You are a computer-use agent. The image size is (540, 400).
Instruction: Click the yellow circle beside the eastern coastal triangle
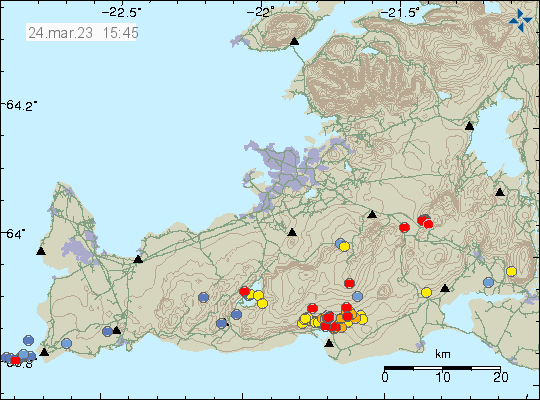coord(426,293)
